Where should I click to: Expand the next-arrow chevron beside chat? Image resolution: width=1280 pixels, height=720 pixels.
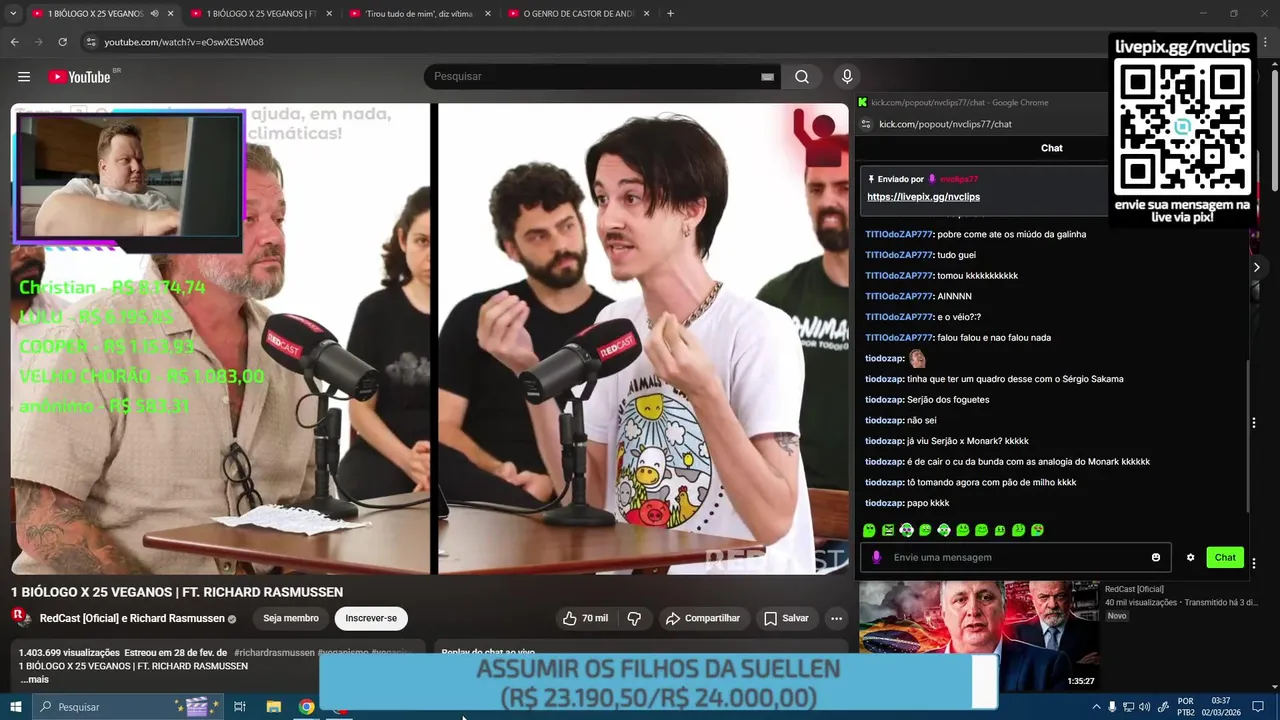point(1257,267)
